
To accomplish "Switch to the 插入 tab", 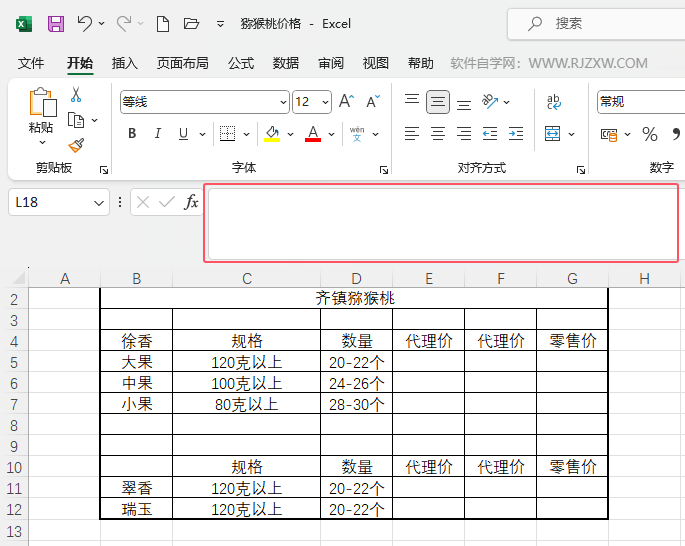I will coord(125,63).
